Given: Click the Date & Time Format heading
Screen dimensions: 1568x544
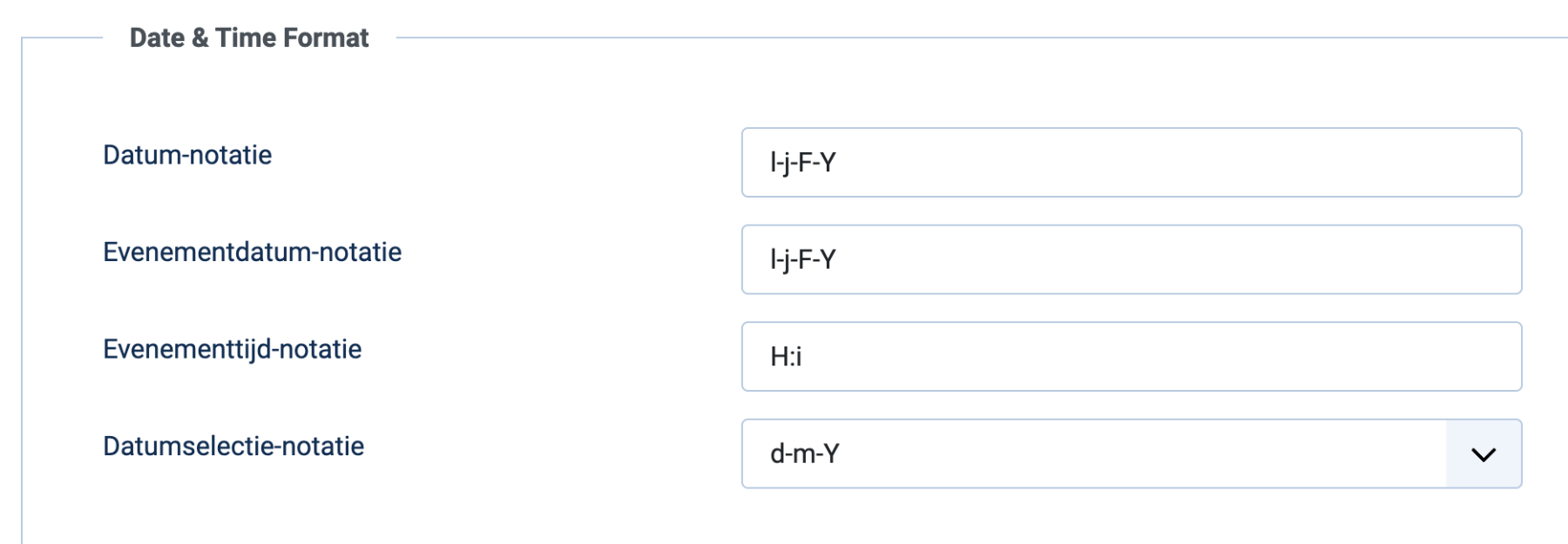Looking at the screenshot, I should click(249, 38).
